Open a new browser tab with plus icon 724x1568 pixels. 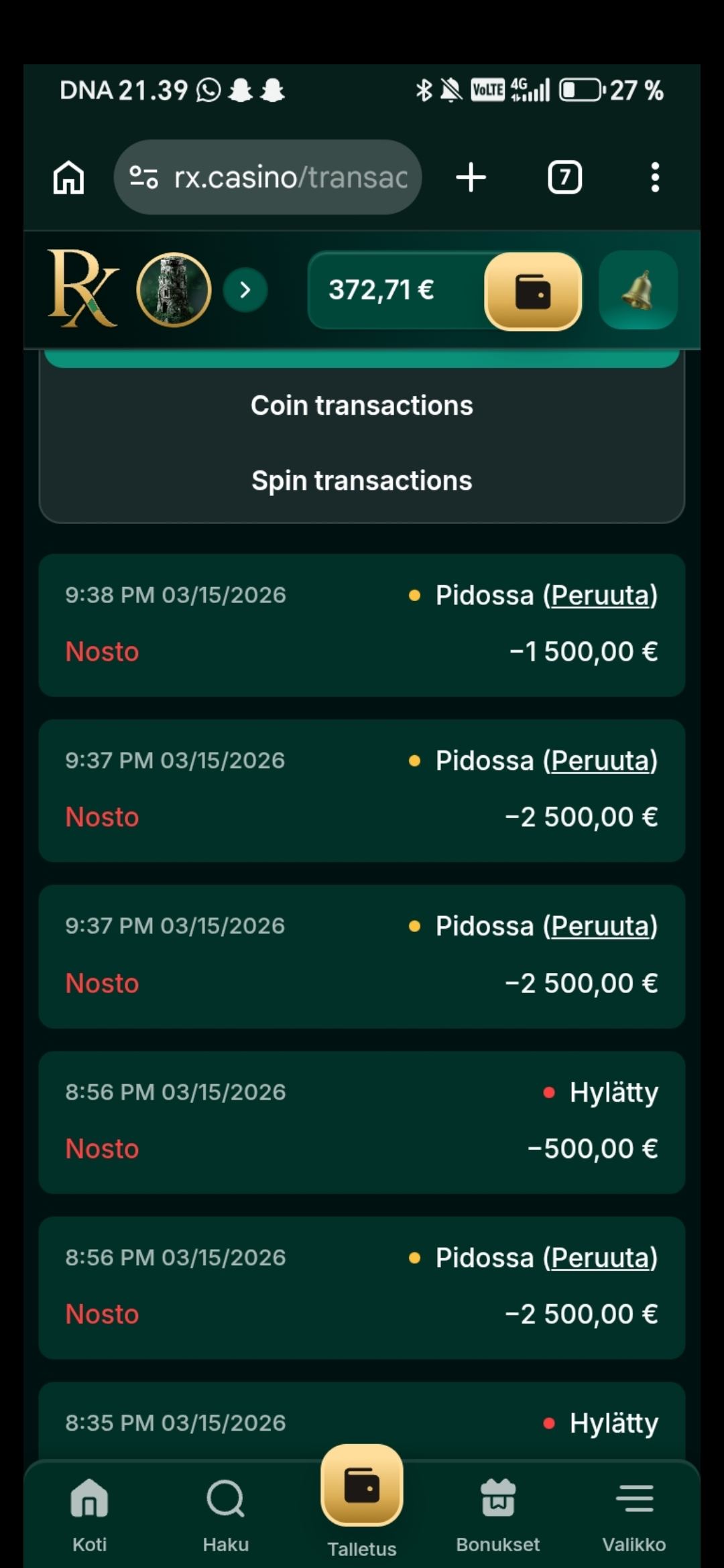[471, 178]
